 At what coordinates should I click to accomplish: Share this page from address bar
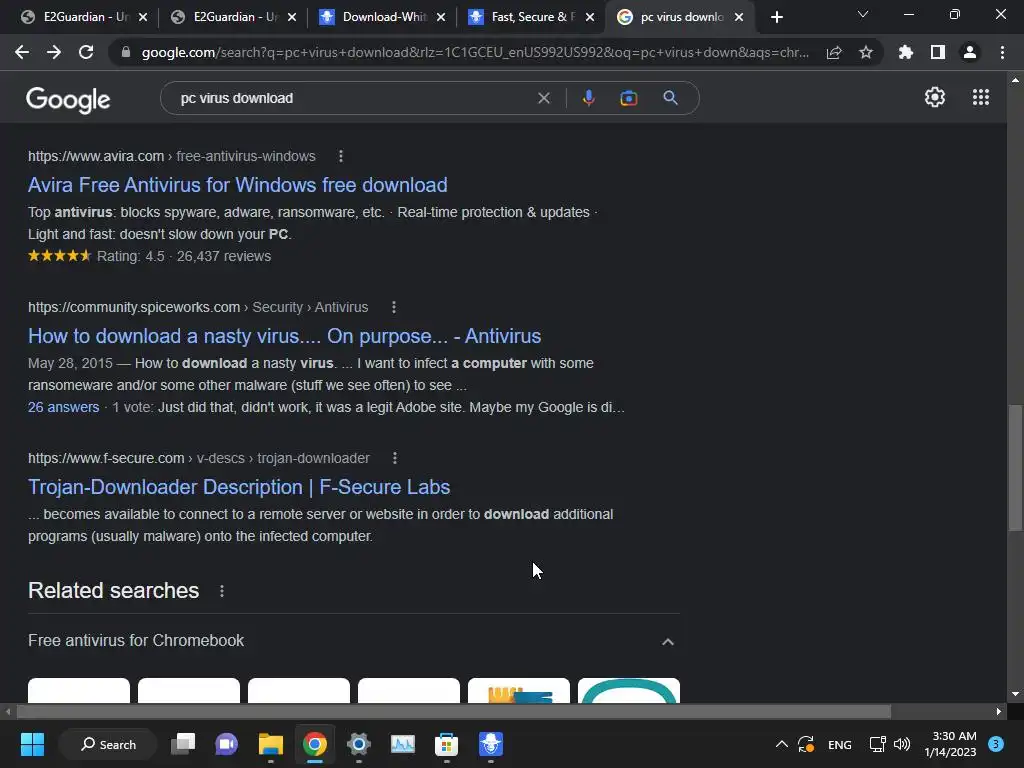tap(834, 52)
